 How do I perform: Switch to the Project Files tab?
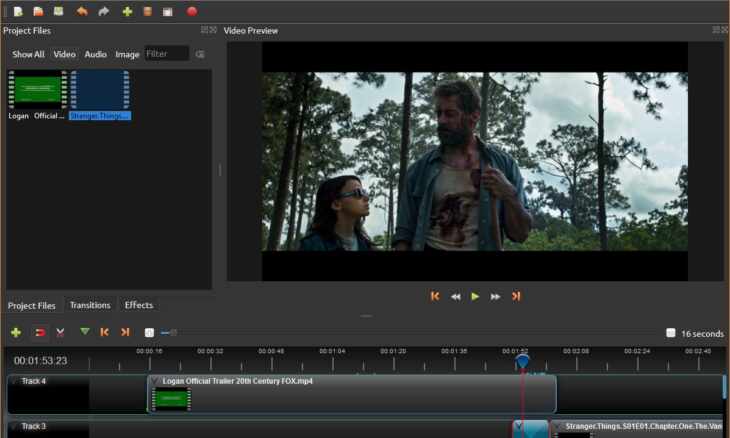coord(32,306)
